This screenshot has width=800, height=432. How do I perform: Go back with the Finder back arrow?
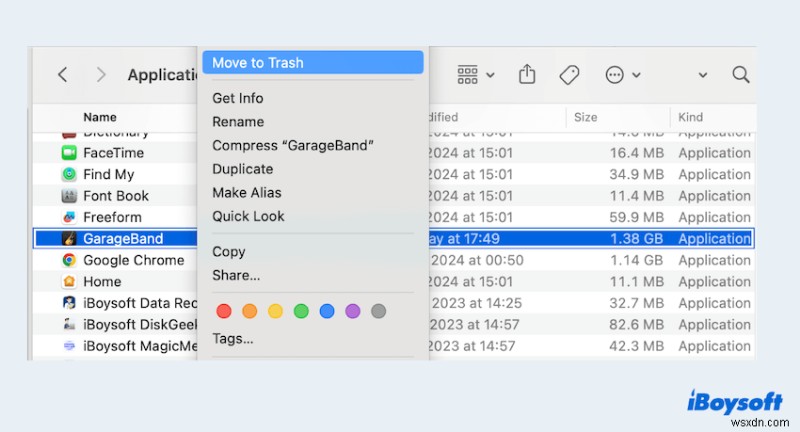click(63, 75)
